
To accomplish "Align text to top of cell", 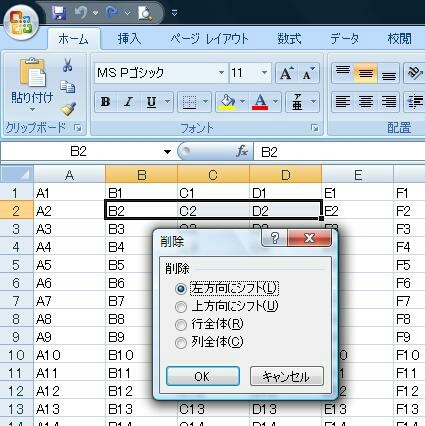I will point(343,73).
